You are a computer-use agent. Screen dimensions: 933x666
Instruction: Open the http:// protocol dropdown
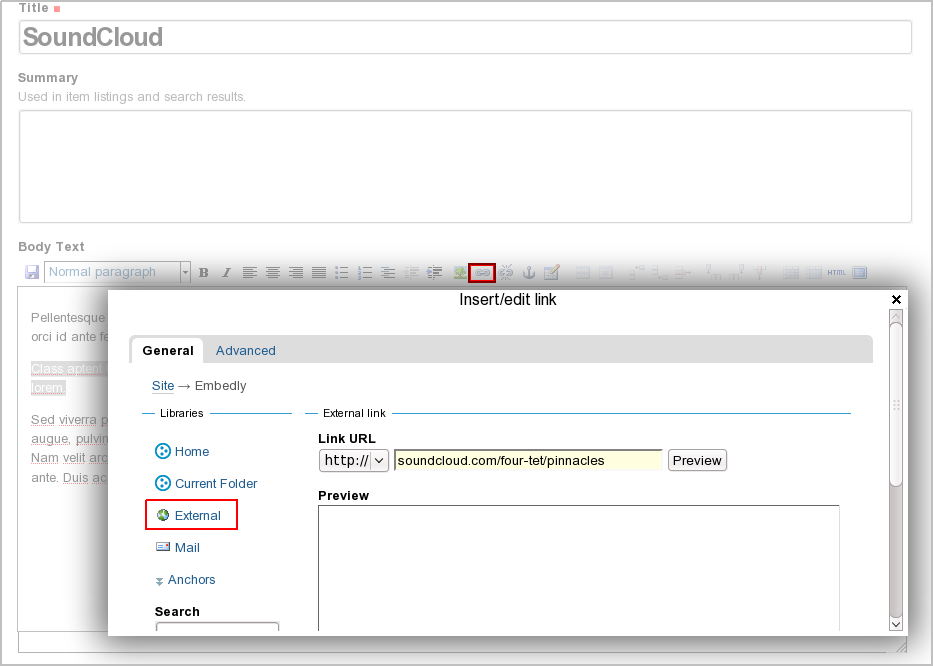coord(354,461)
